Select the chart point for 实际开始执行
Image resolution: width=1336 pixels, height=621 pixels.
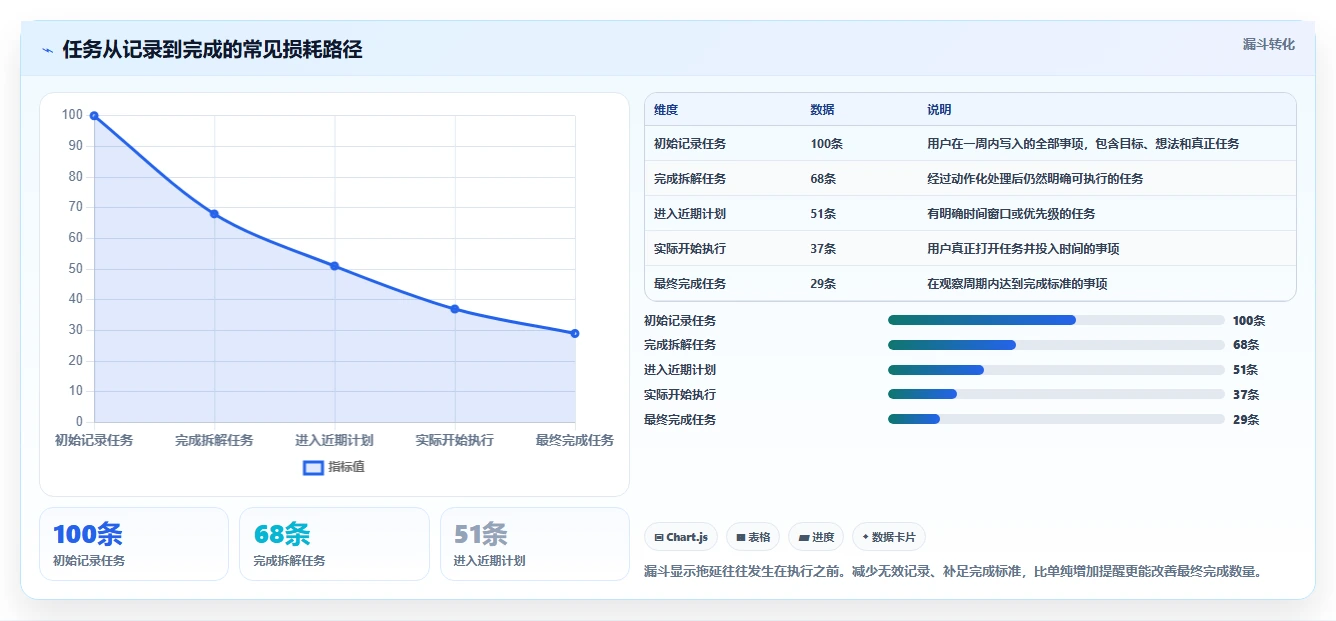(455, 309)
